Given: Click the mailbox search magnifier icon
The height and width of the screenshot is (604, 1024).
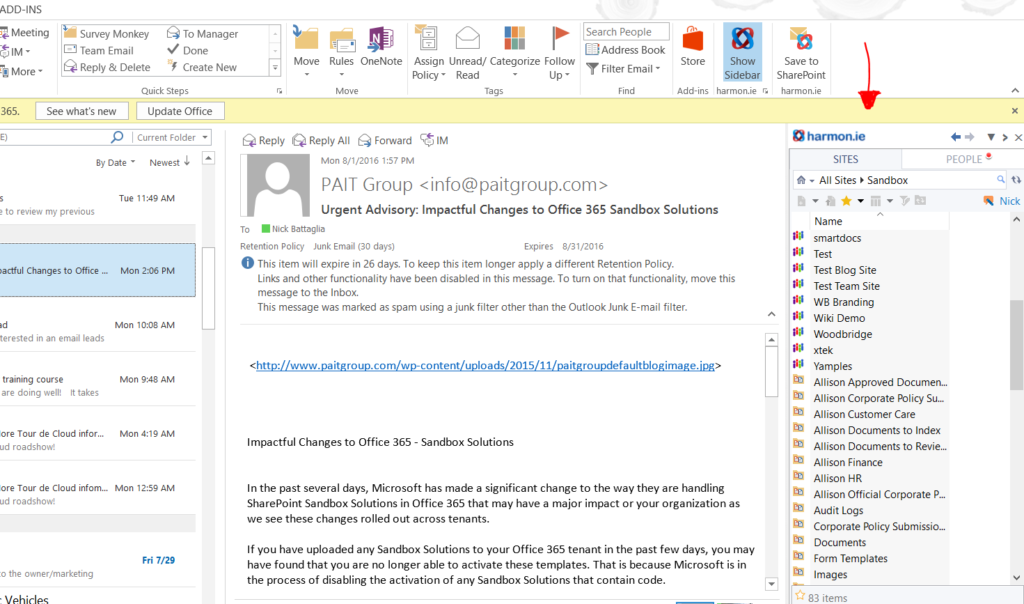Looking at the screenshot, I should click(117, 137).
